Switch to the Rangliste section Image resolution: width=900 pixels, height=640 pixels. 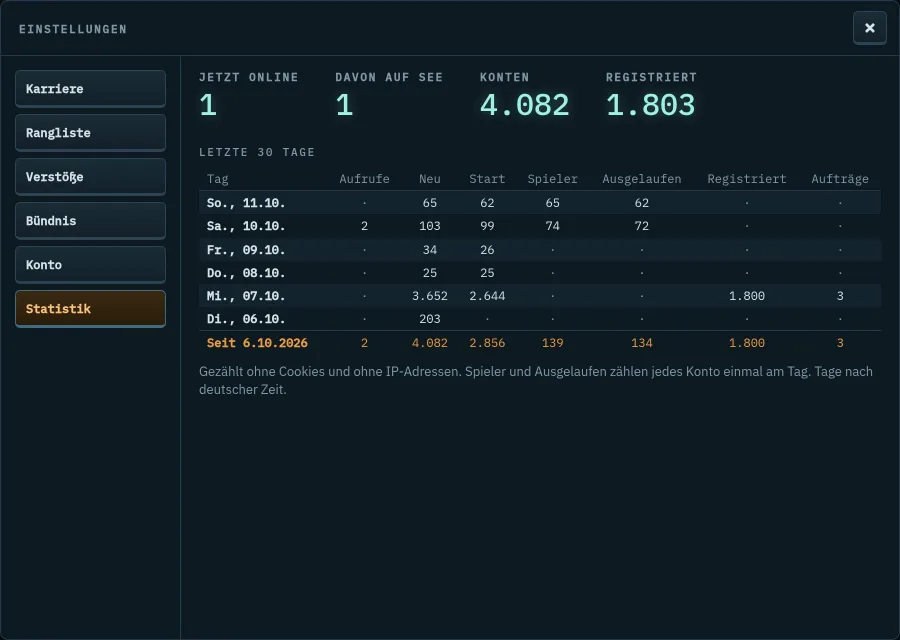[x=90, y=133]
